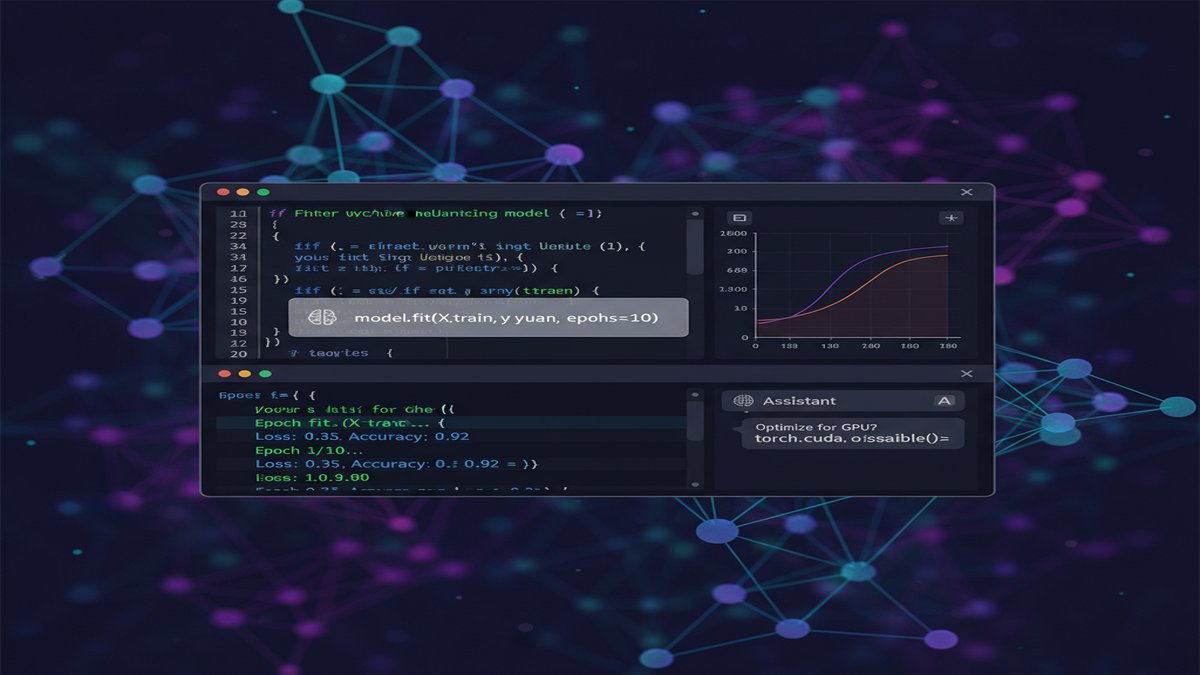Click the brain icon in the model.fit suggestion
The width and height of the screenshot is (1200, 675).
click(x=321, y=317)
